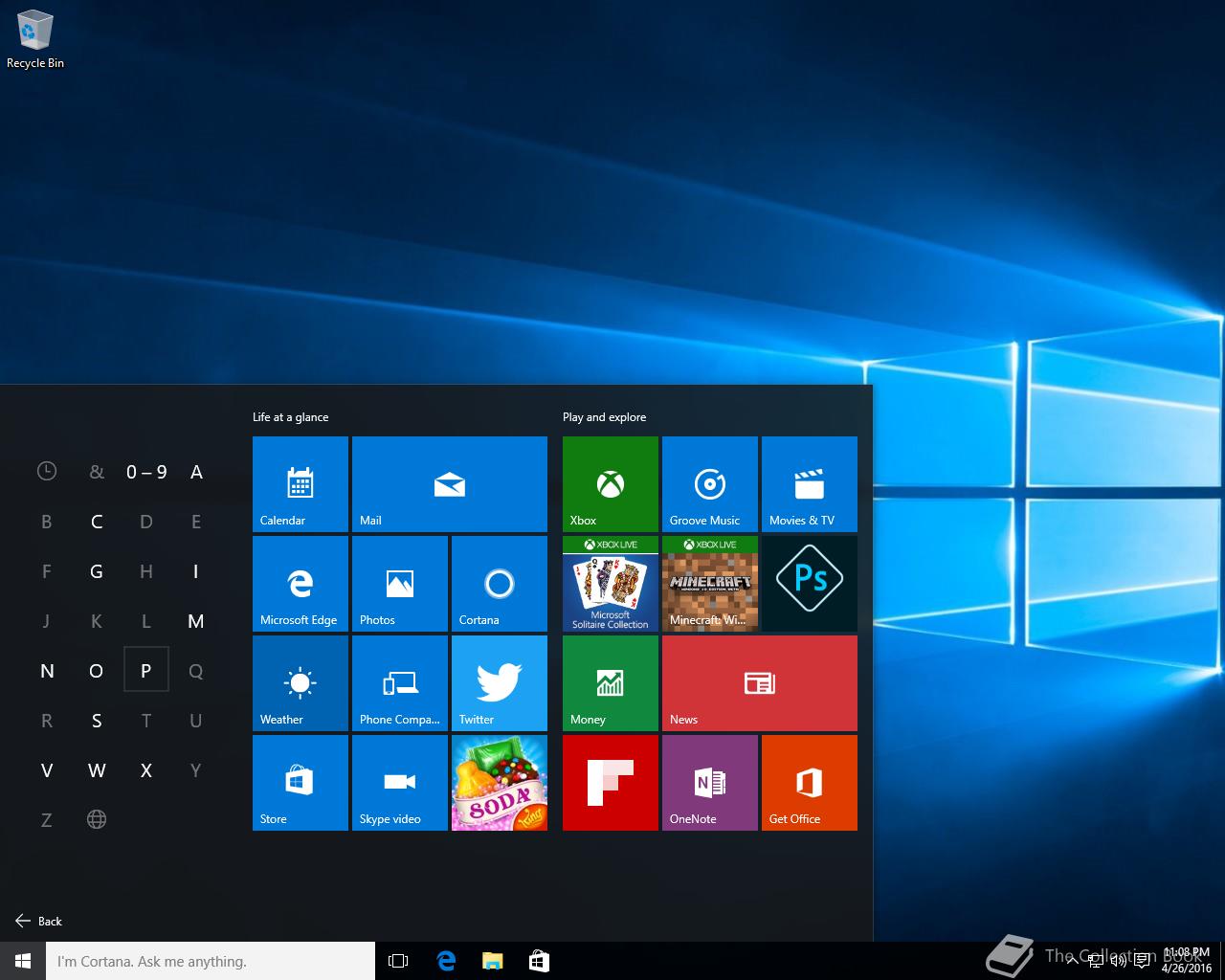The height and width of the screenshot is (980, 1225).
Task: Select the Play and explore heading
Action: pyautogui.click(x=604, y=417)
